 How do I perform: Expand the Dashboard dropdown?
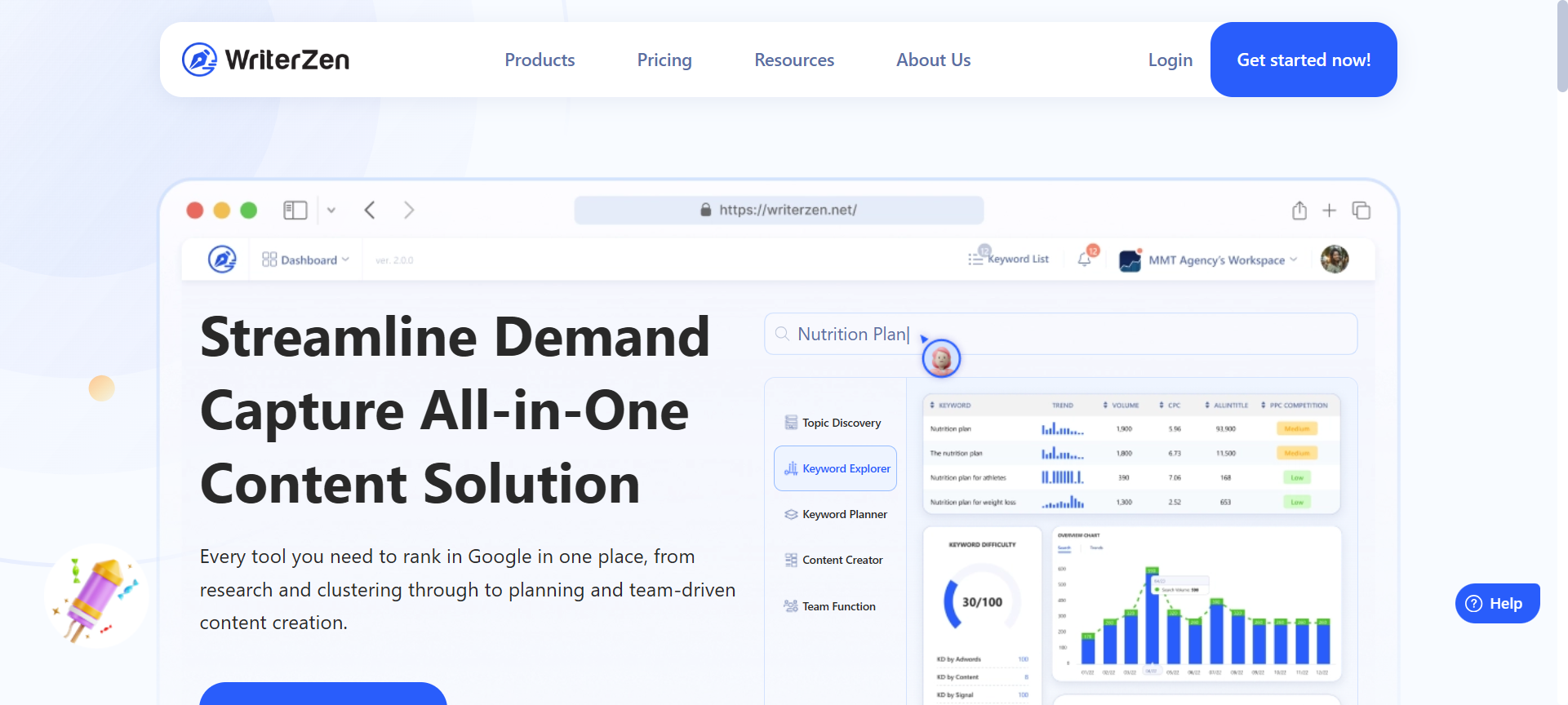pyautogui.click(x=306, y=259)
